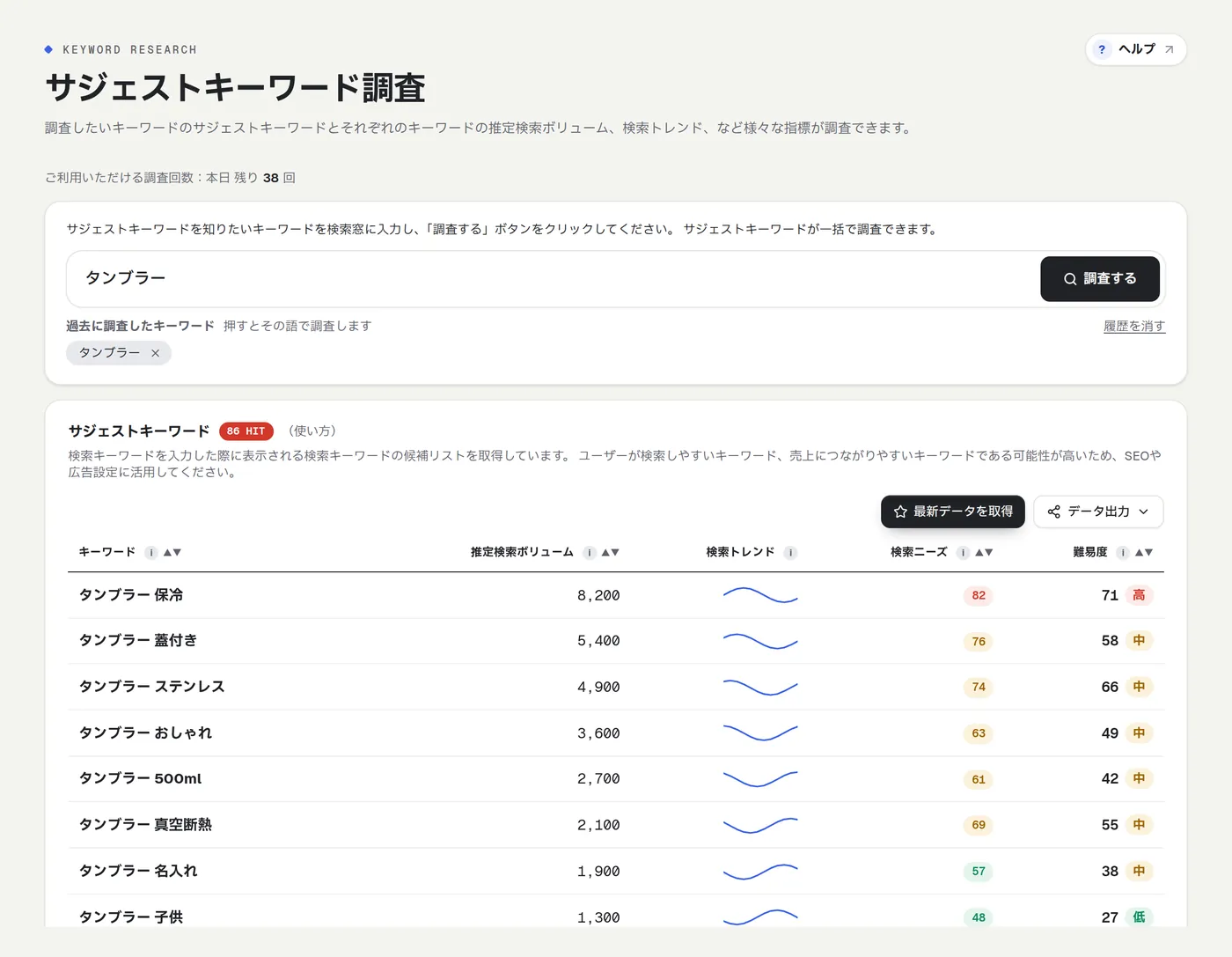Sort the table by キーワード column arrows
The image size is (1232, 957).
click(x=172, y=553)
